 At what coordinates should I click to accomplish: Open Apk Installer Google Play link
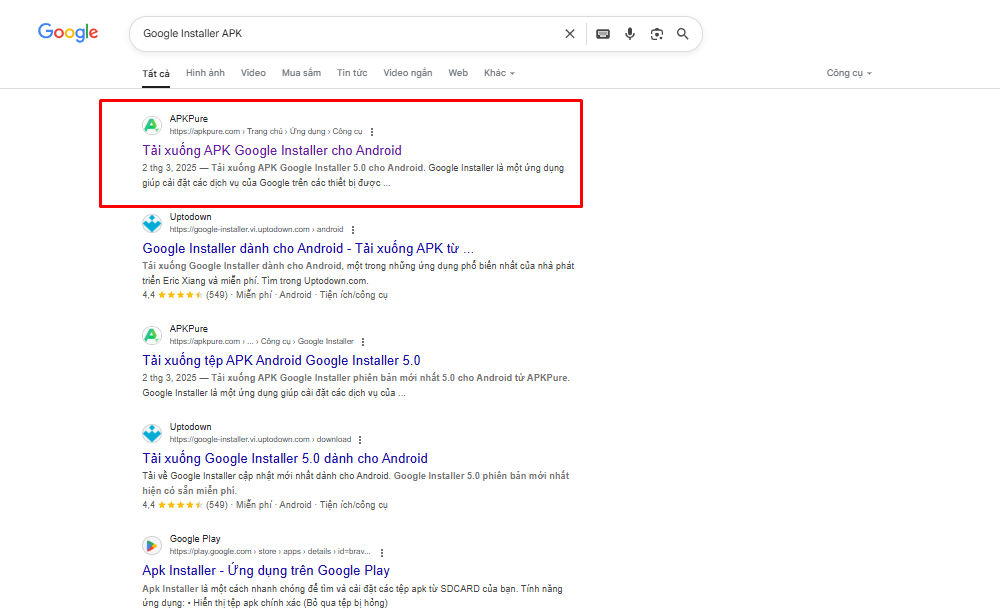point(266,571)
